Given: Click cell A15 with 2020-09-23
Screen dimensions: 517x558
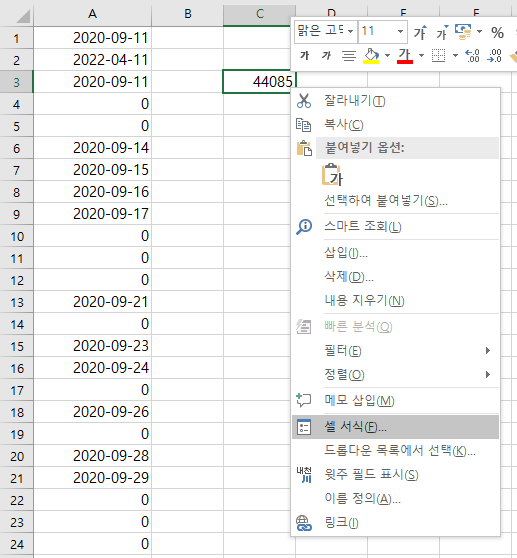Looking at the screenshot, I should pos(93,346).
